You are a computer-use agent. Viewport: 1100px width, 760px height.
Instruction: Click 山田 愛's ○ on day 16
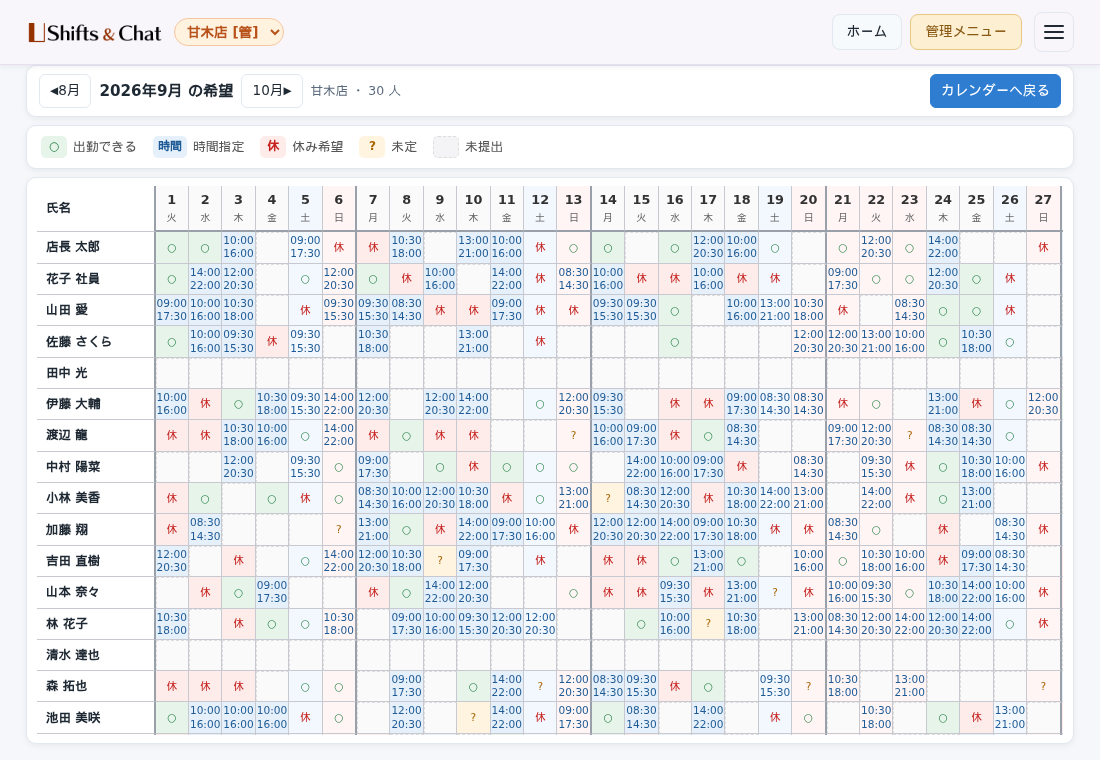[674, 311]
